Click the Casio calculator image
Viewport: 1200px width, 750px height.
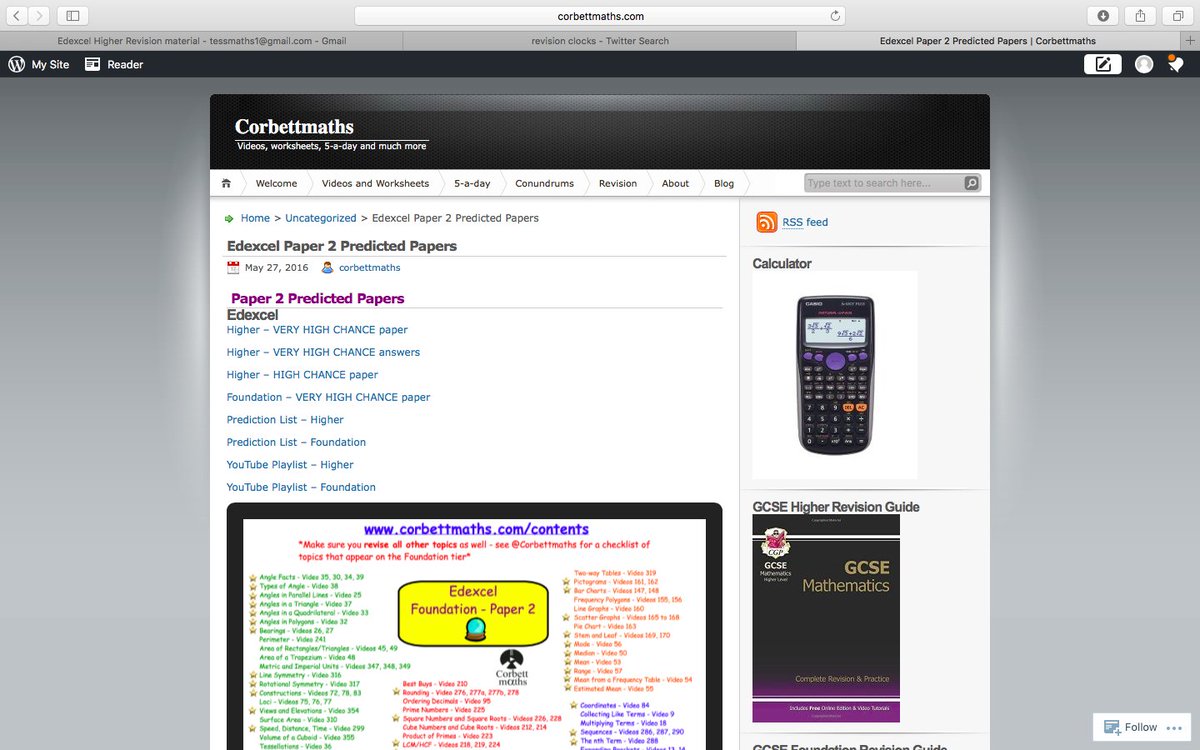click(x=835, y=374)
